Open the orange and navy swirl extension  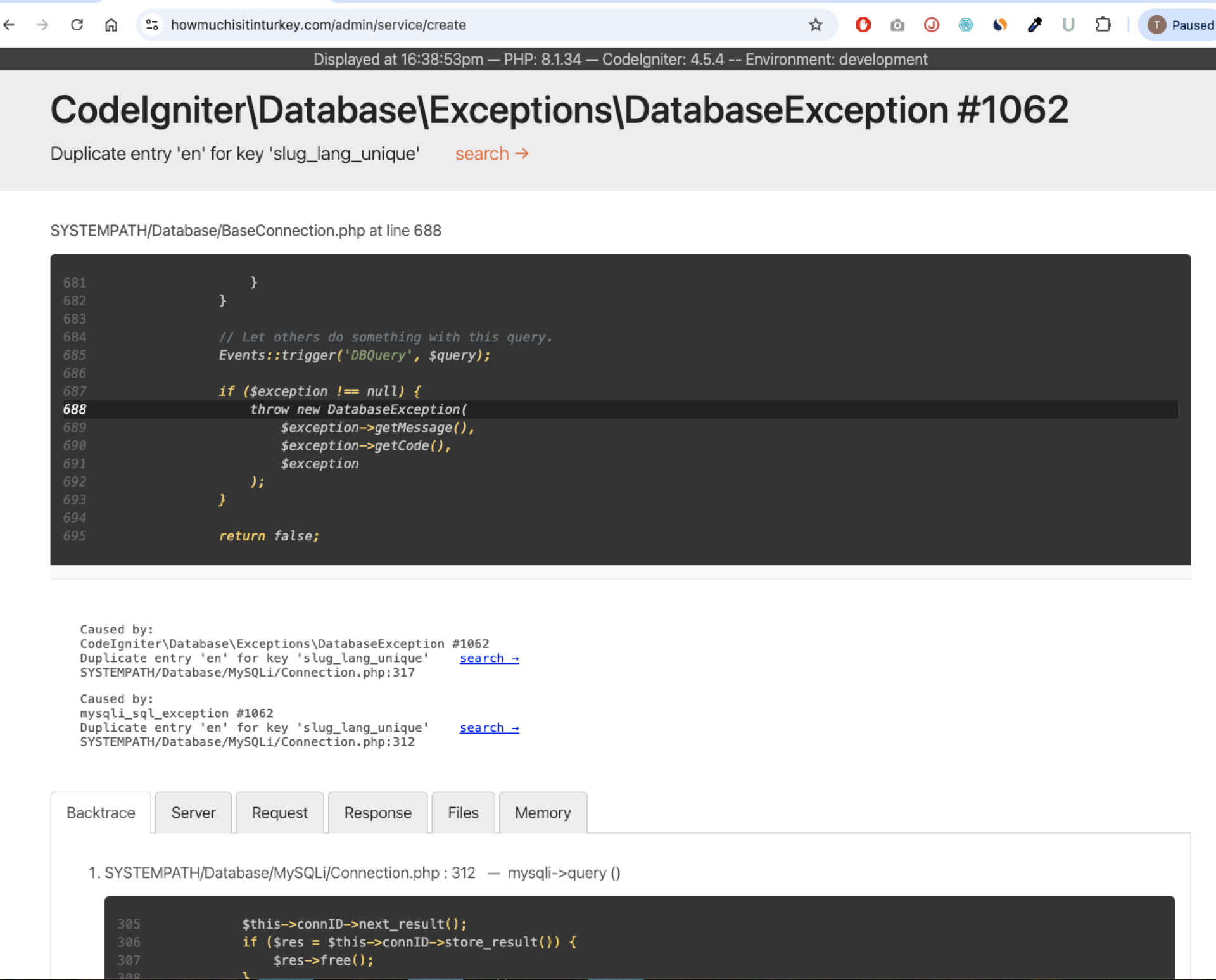pyautogui.click(x=1000, y=25)
